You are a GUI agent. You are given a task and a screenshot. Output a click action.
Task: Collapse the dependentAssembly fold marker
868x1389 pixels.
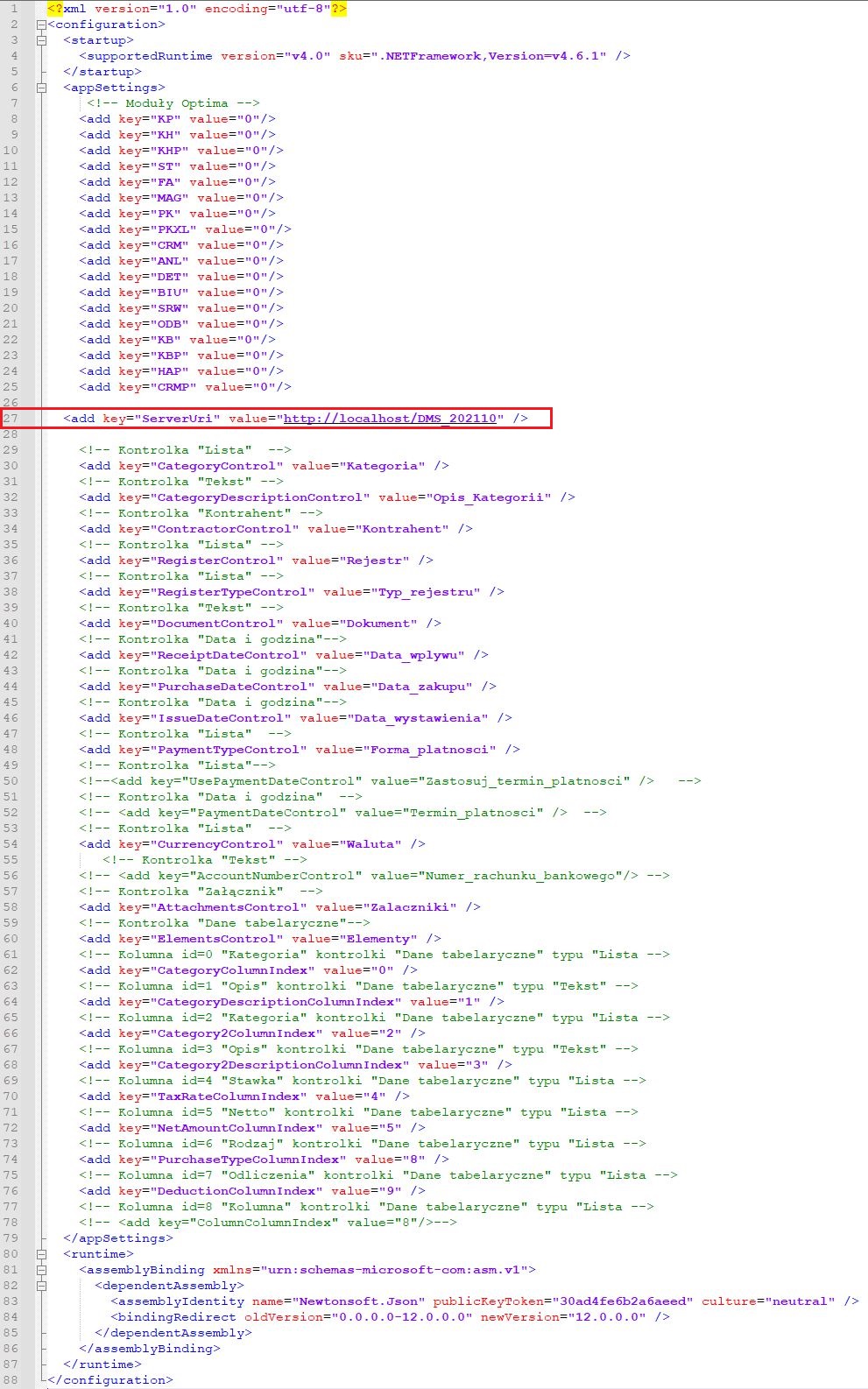pos(41,1286)
